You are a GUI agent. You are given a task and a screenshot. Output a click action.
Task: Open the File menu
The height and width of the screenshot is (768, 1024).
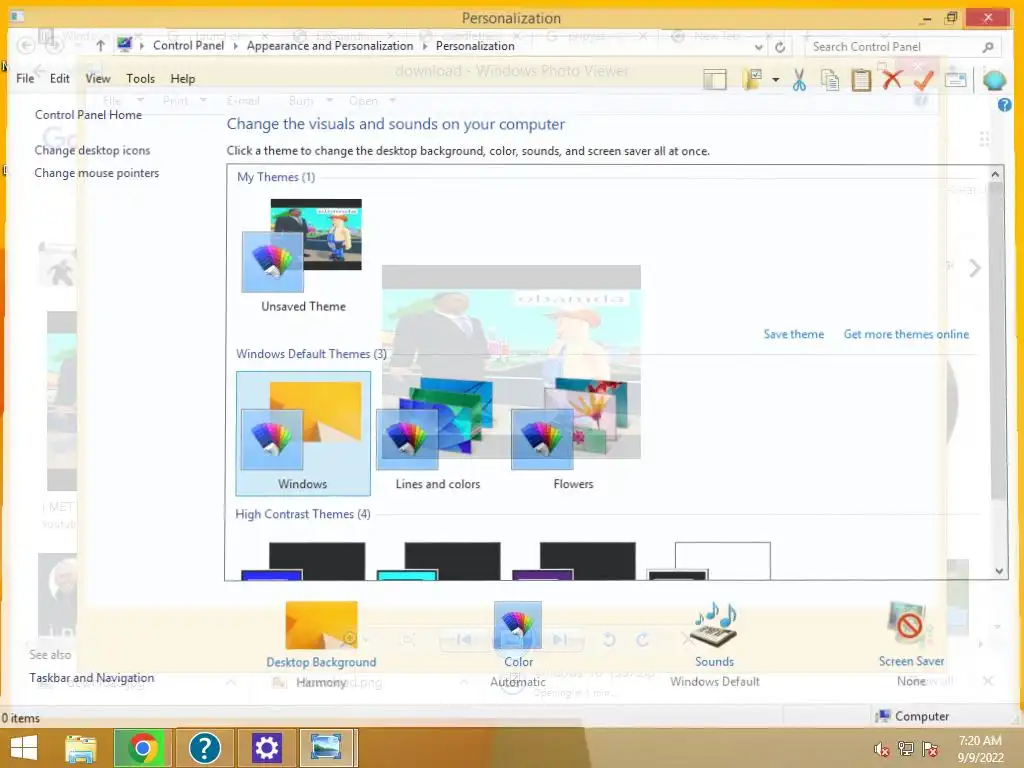[x=25, y=78]
